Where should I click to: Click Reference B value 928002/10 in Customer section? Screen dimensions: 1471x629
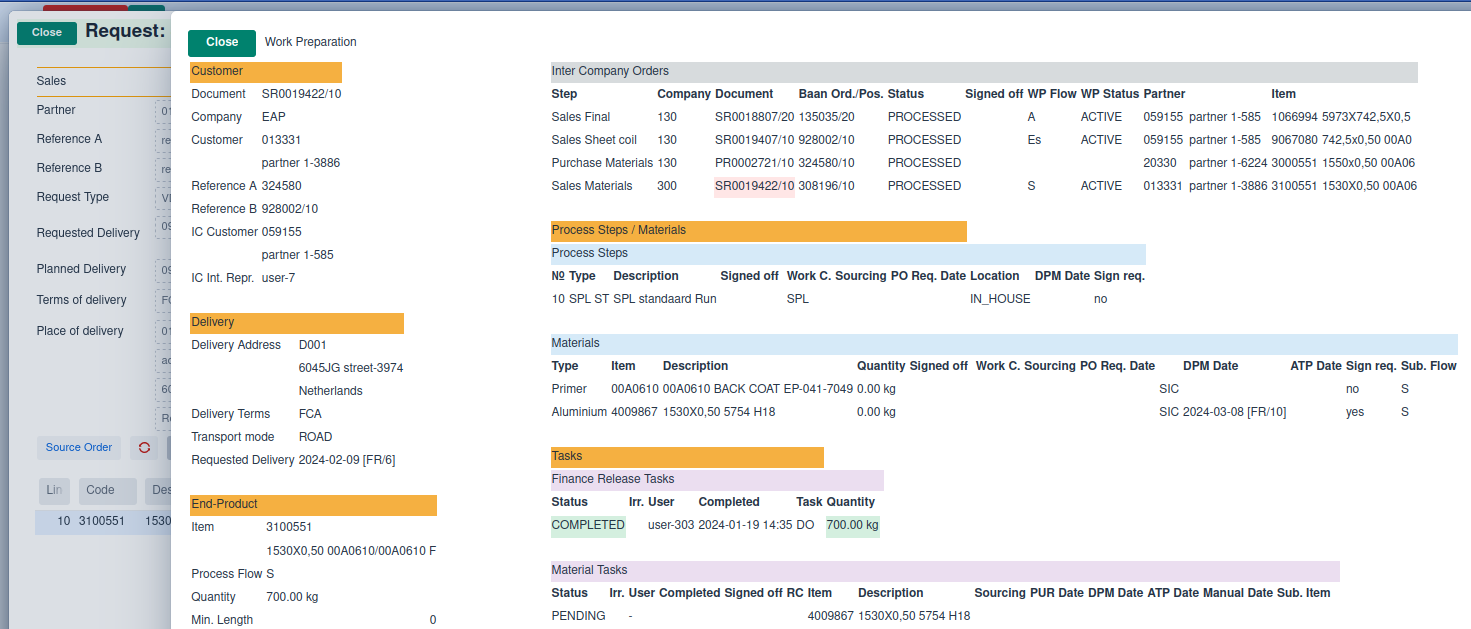tap(290, 209)
